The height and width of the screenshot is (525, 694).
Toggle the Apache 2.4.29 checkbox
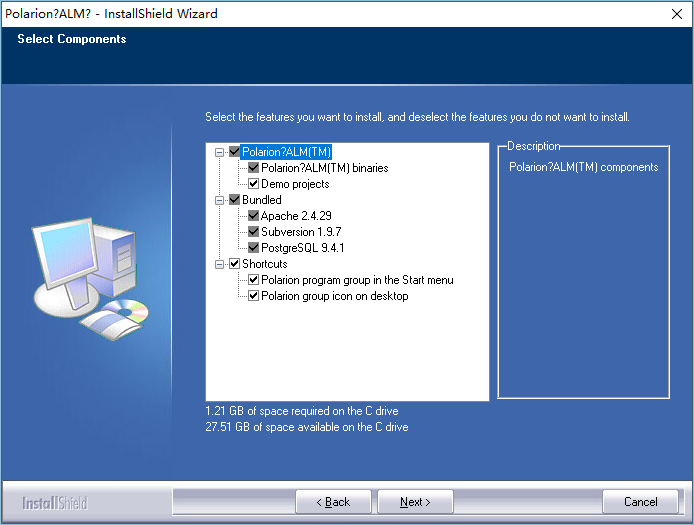pyautogui.click(x=253, y=216)
